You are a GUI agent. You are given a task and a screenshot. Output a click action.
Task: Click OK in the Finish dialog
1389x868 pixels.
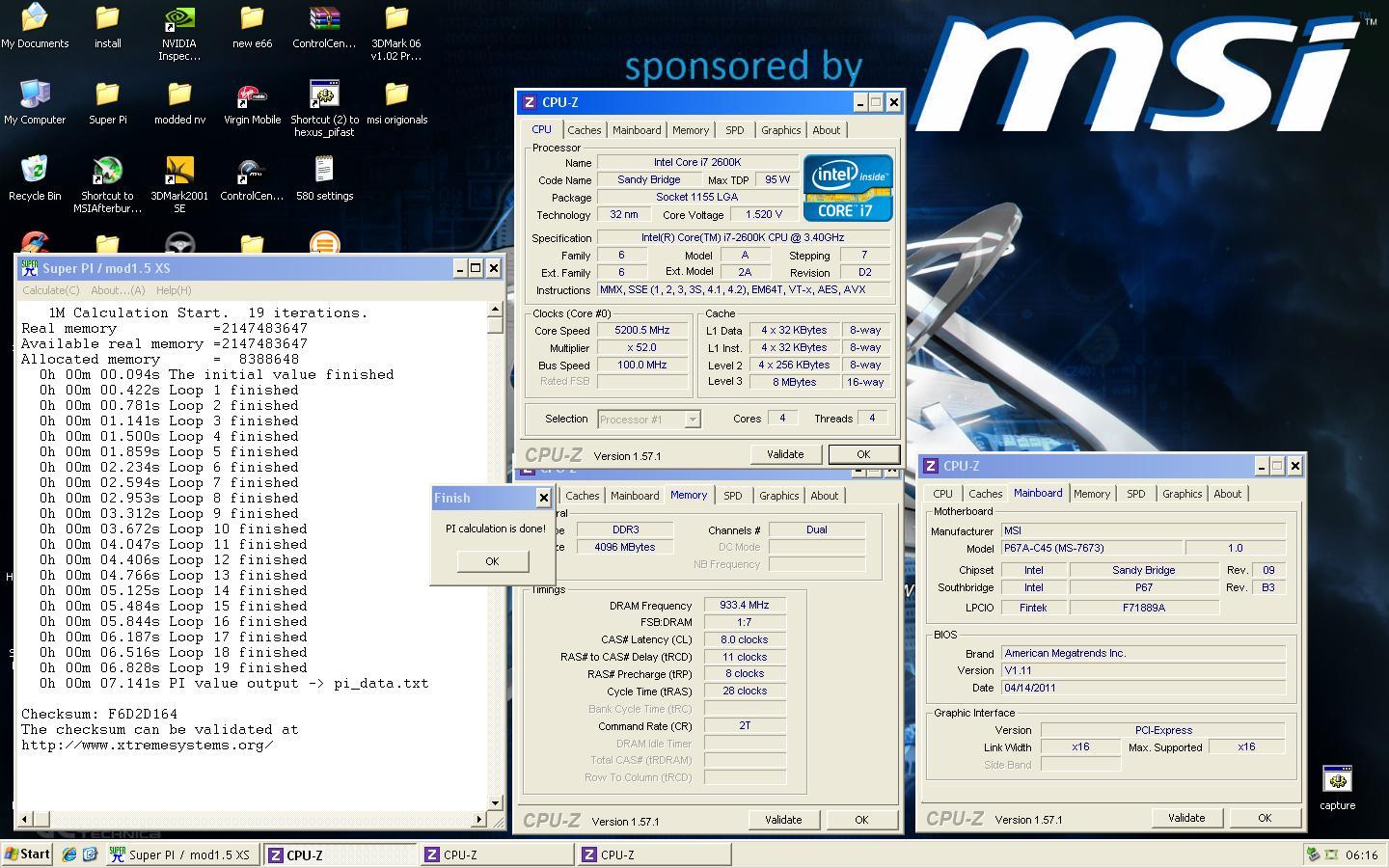[492, 561]
